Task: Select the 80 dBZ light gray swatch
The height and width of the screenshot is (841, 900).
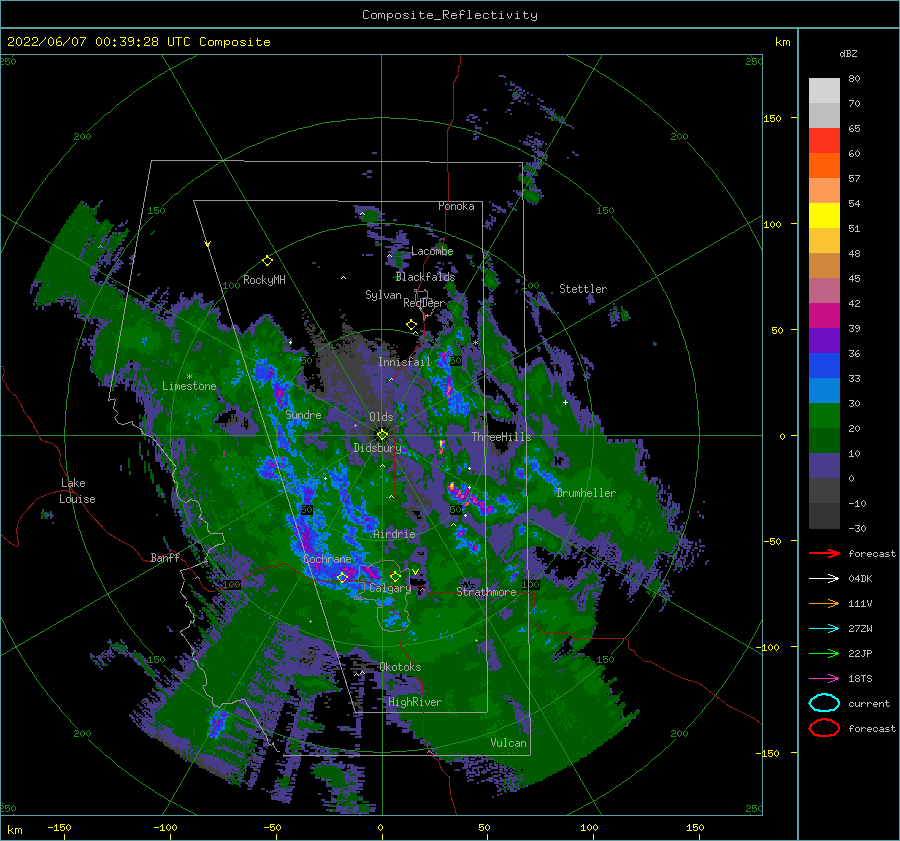Action: pos(824,90)
